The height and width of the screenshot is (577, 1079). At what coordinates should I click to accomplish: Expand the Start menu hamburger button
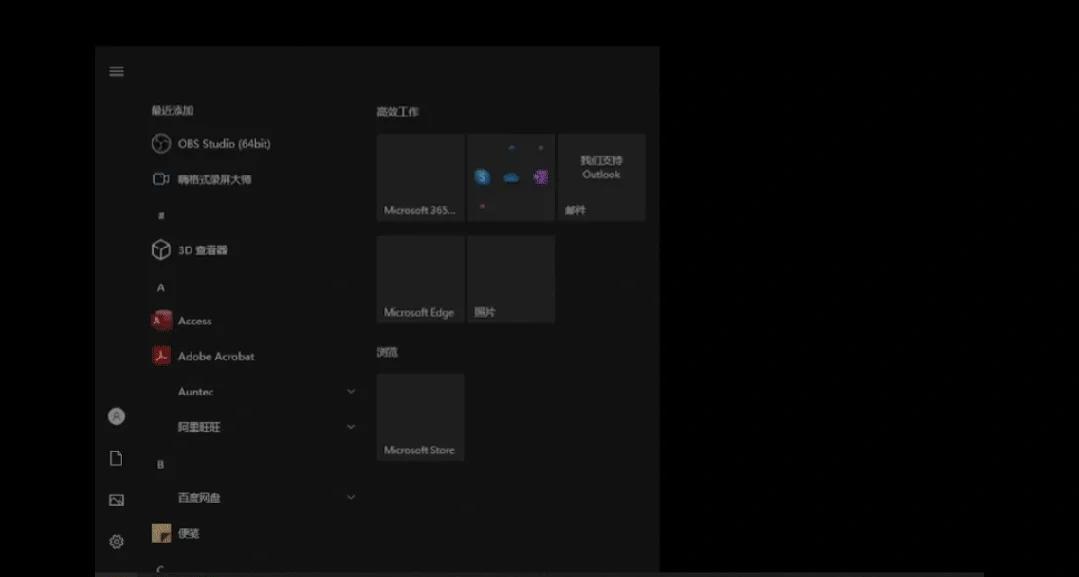[116, 71]
